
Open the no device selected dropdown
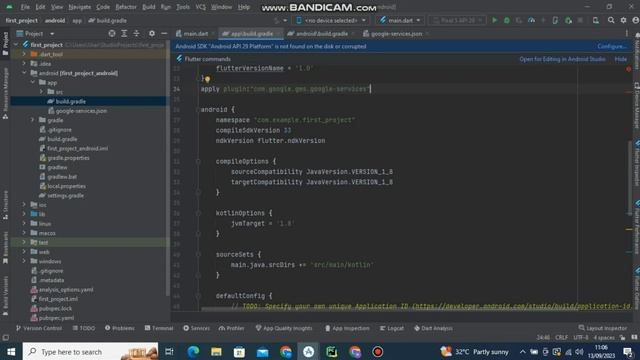331,20
